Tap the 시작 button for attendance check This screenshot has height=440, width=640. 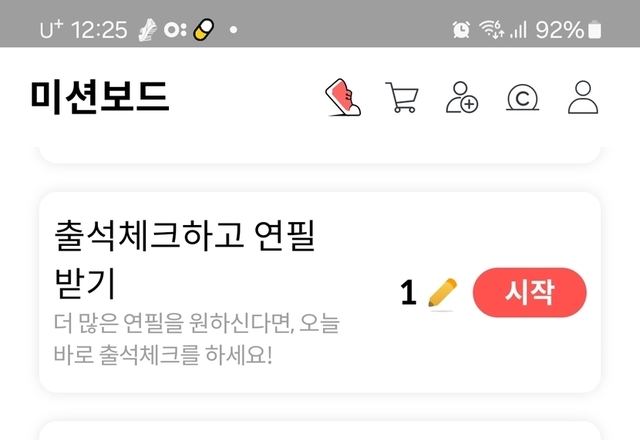point(529,292)
